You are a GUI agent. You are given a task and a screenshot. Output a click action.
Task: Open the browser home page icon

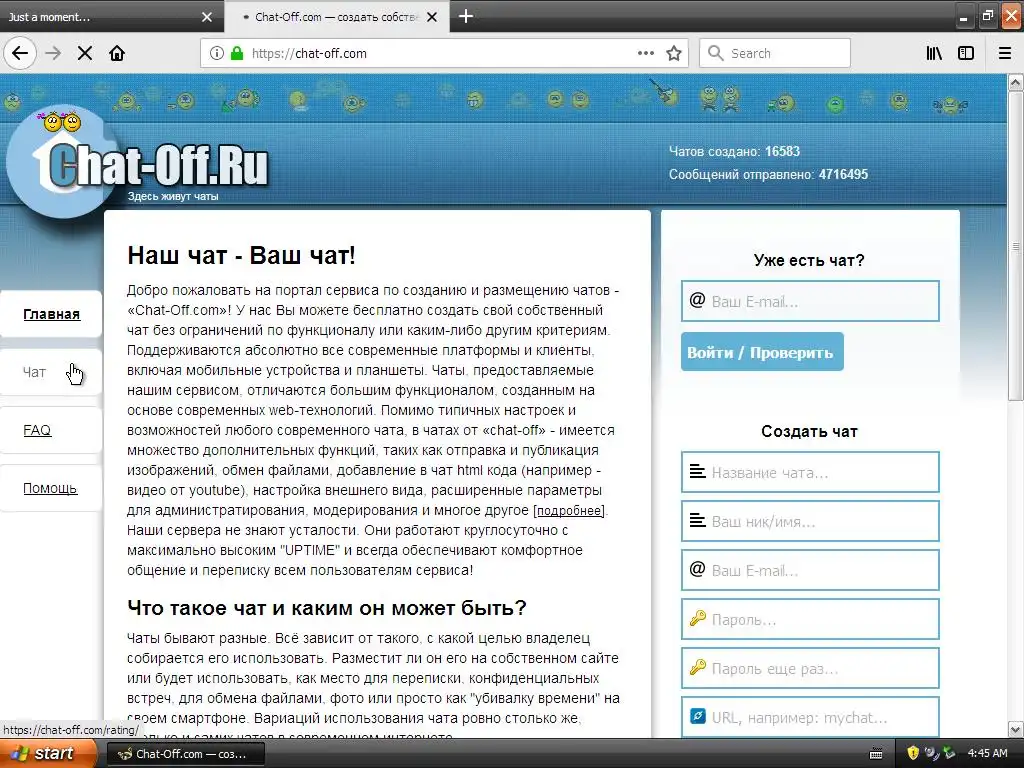117,53
